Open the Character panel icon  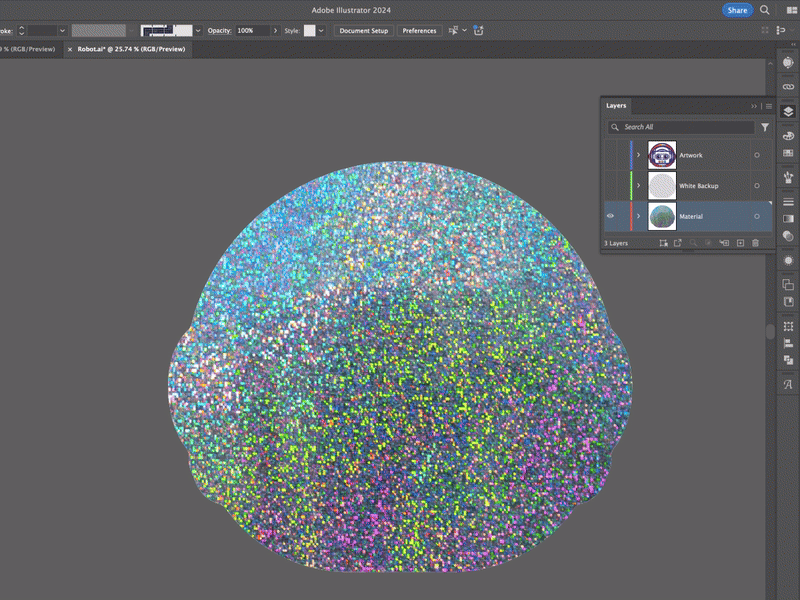click(x=788, y=385)
